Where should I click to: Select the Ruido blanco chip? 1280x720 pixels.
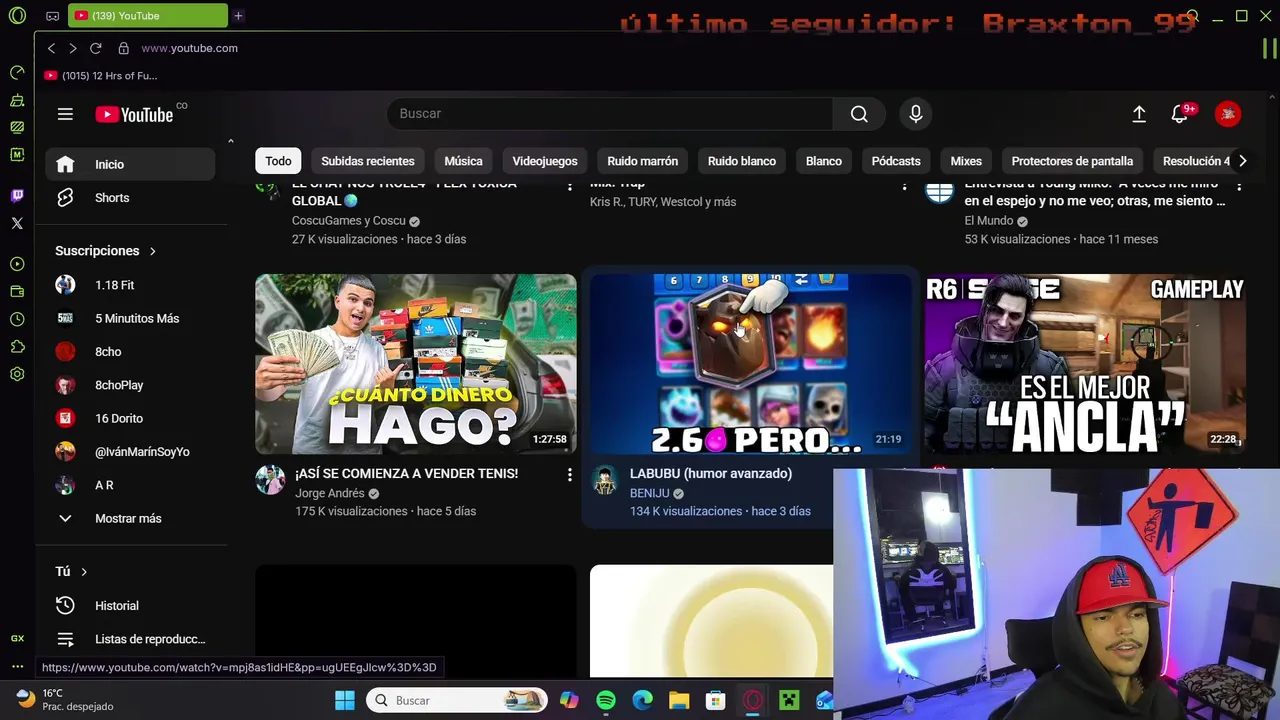[742, 161]
